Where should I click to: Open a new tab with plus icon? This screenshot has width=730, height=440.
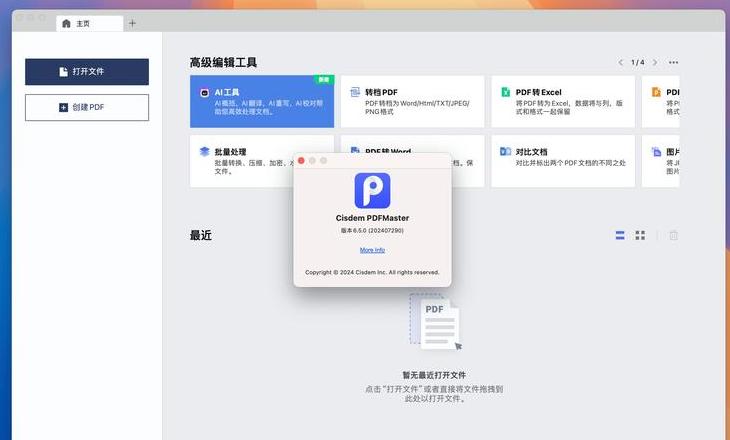click(132, 23)
